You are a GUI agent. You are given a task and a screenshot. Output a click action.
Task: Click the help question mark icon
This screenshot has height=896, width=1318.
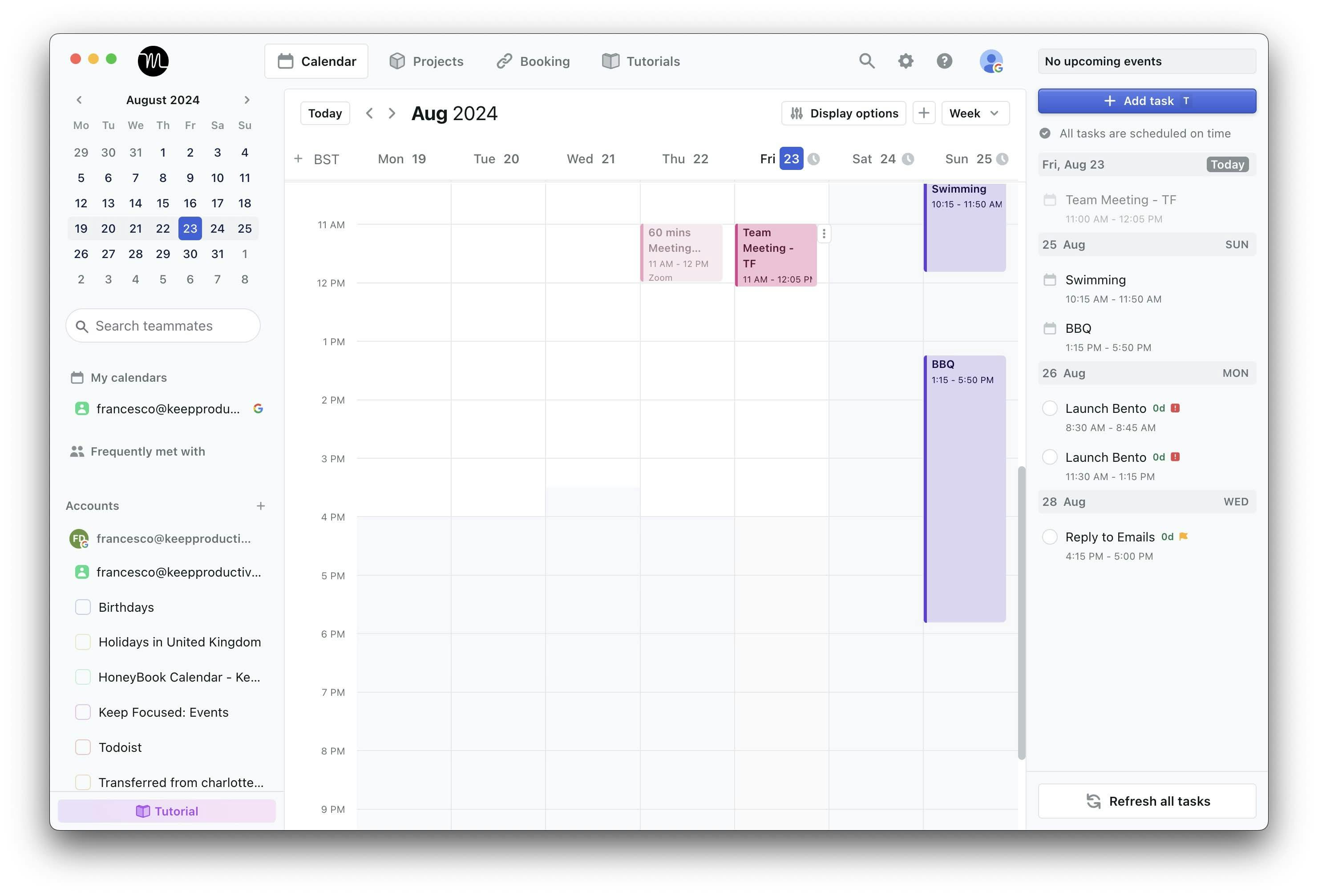pyautogui.click(x=944, y=61)
